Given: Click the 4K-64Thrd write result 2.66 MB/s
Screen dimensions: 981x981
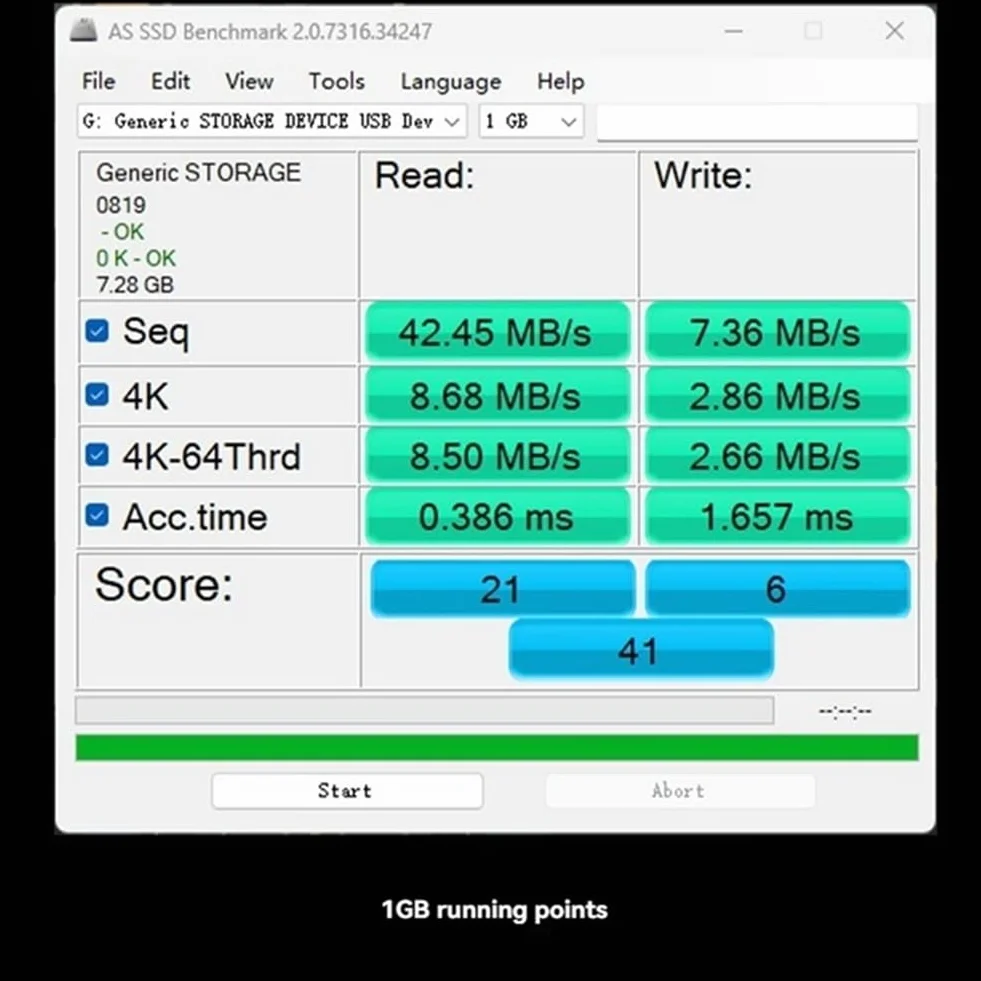Looking at the screenshot, I should (x=777, y=455).
